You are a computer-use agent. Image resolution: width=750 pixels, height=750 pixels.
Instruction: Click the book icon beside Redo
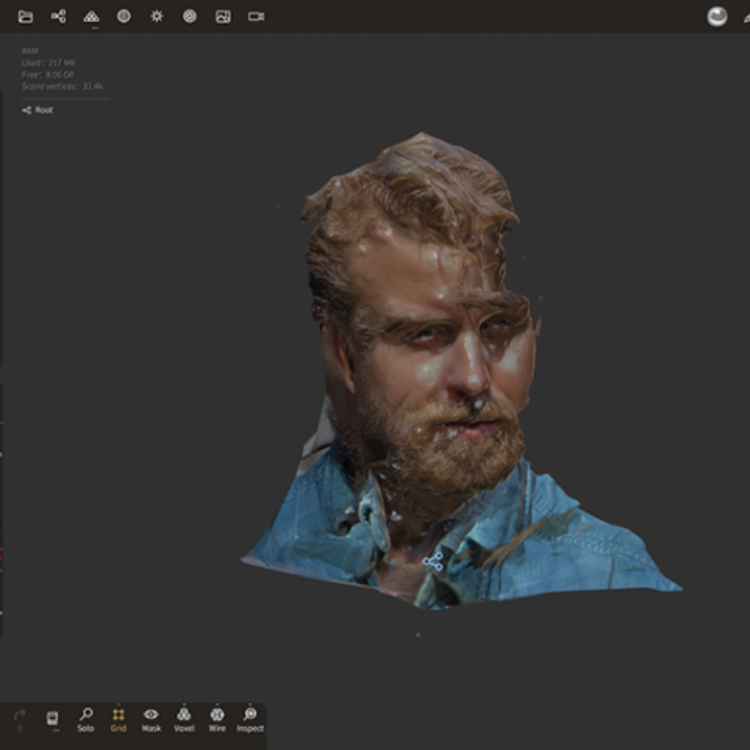point(52,718)
